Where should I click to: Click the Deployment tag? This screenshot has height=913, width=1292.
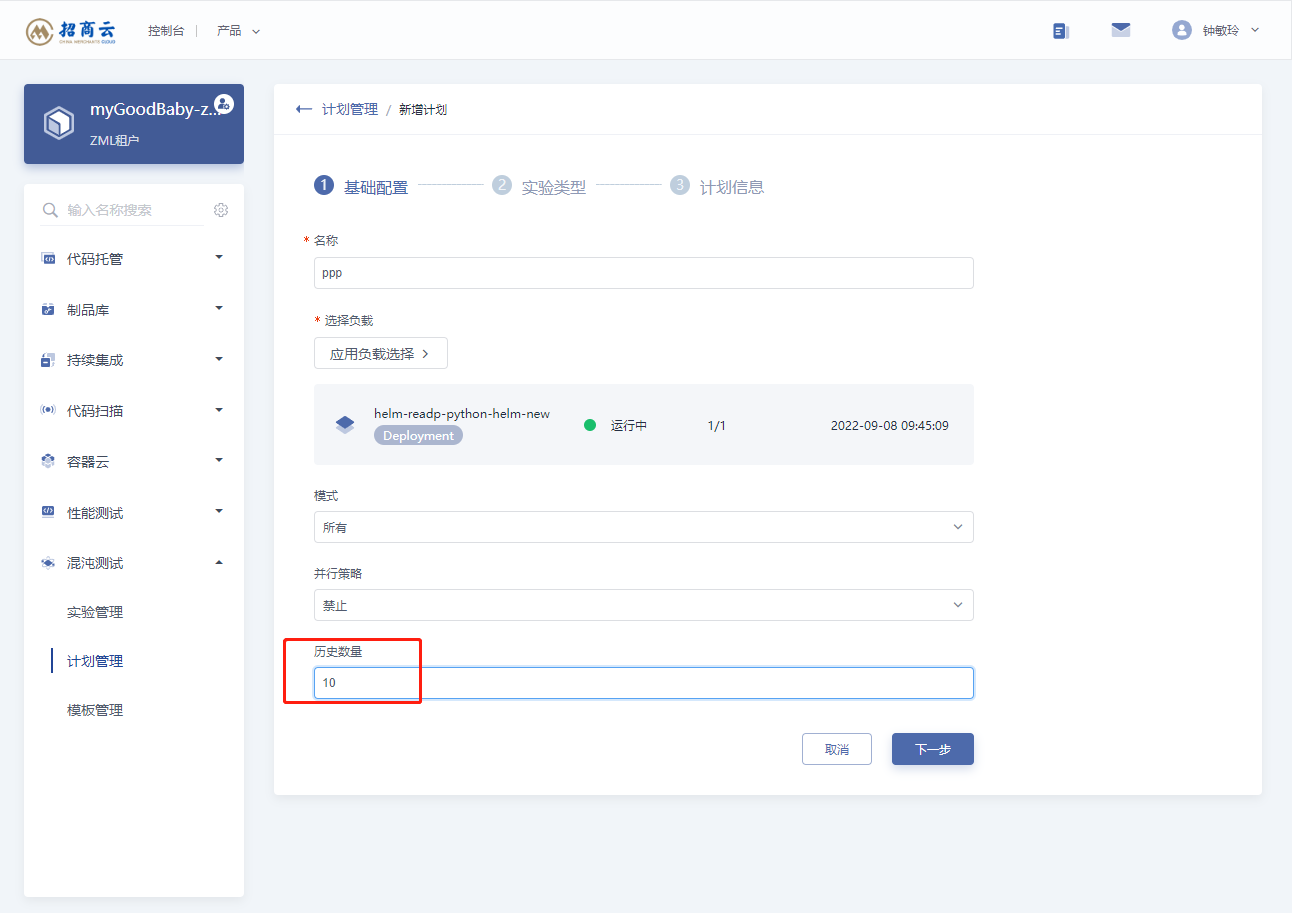[418, 436]
